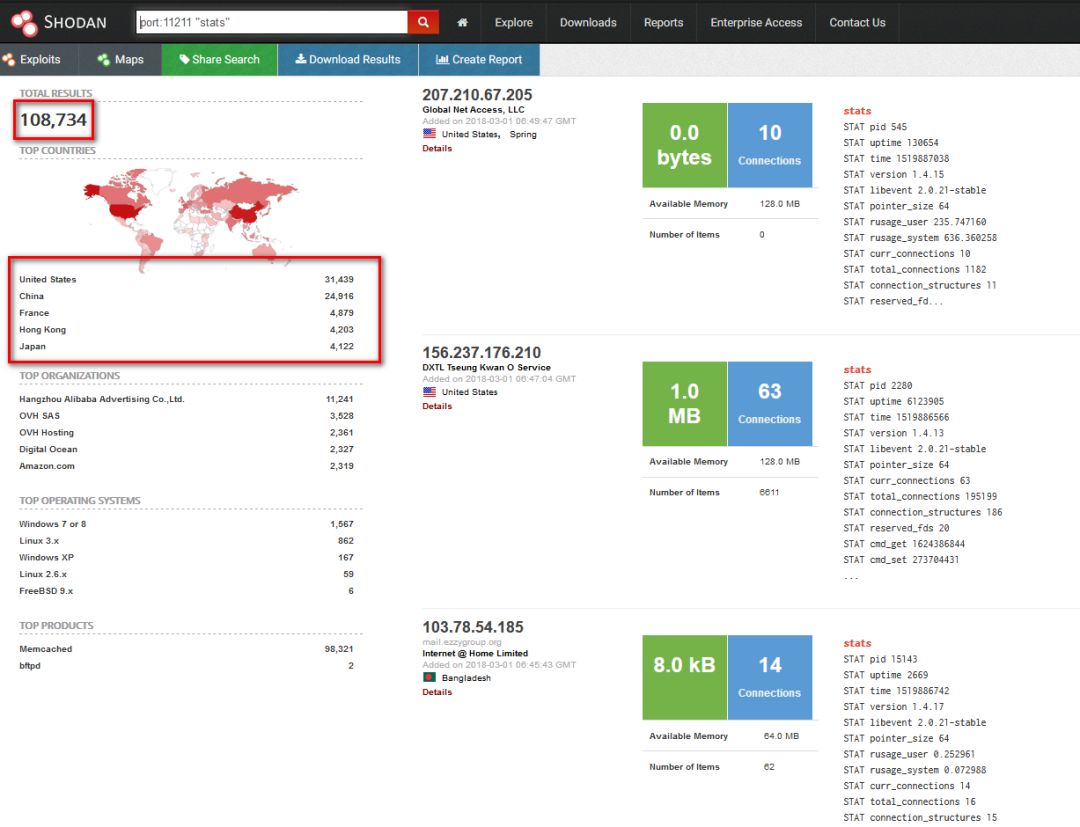This screenshot has height=827, width=1080.
Task: Click the 63 Connections blue tile
Action: click(x=770, y=404)
